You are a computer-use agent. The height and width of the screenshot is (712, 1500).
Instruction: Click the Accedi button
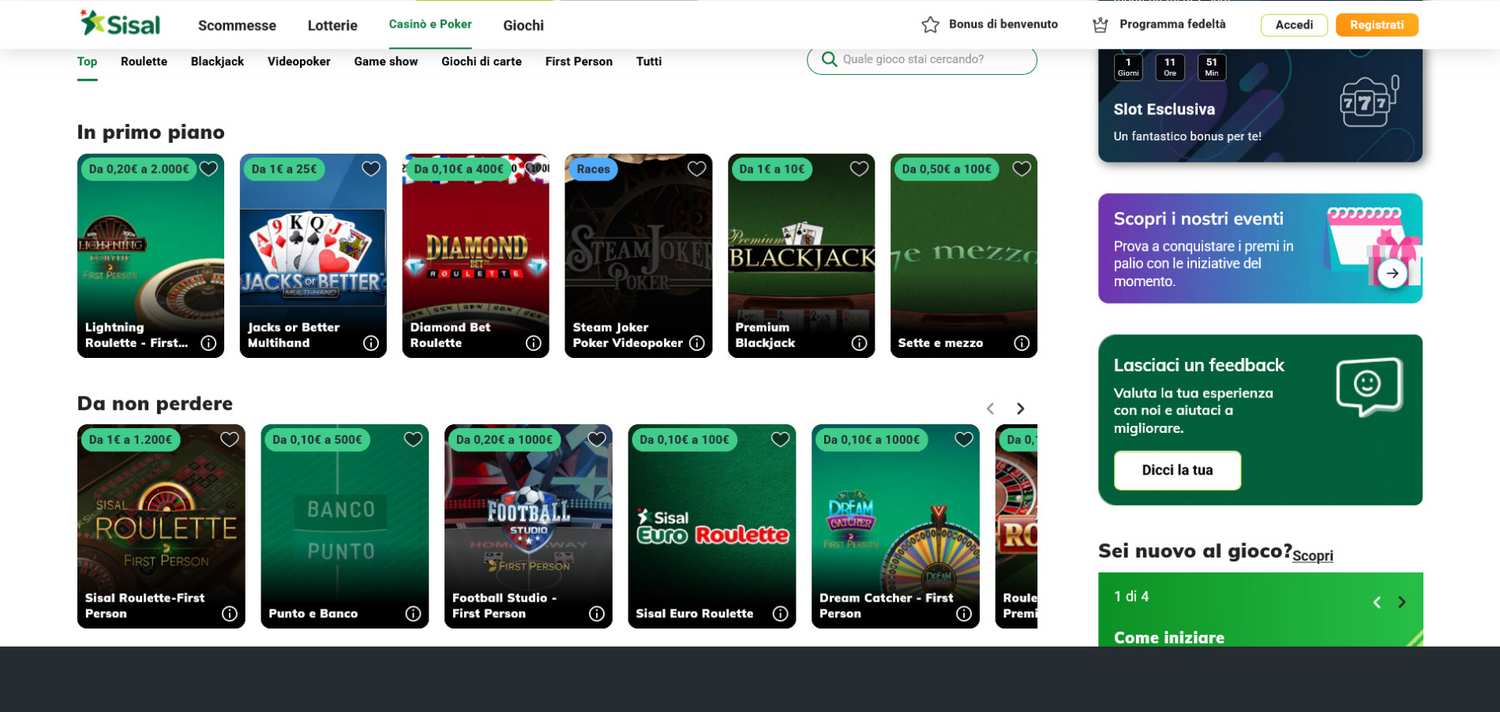coord(1294,25)
